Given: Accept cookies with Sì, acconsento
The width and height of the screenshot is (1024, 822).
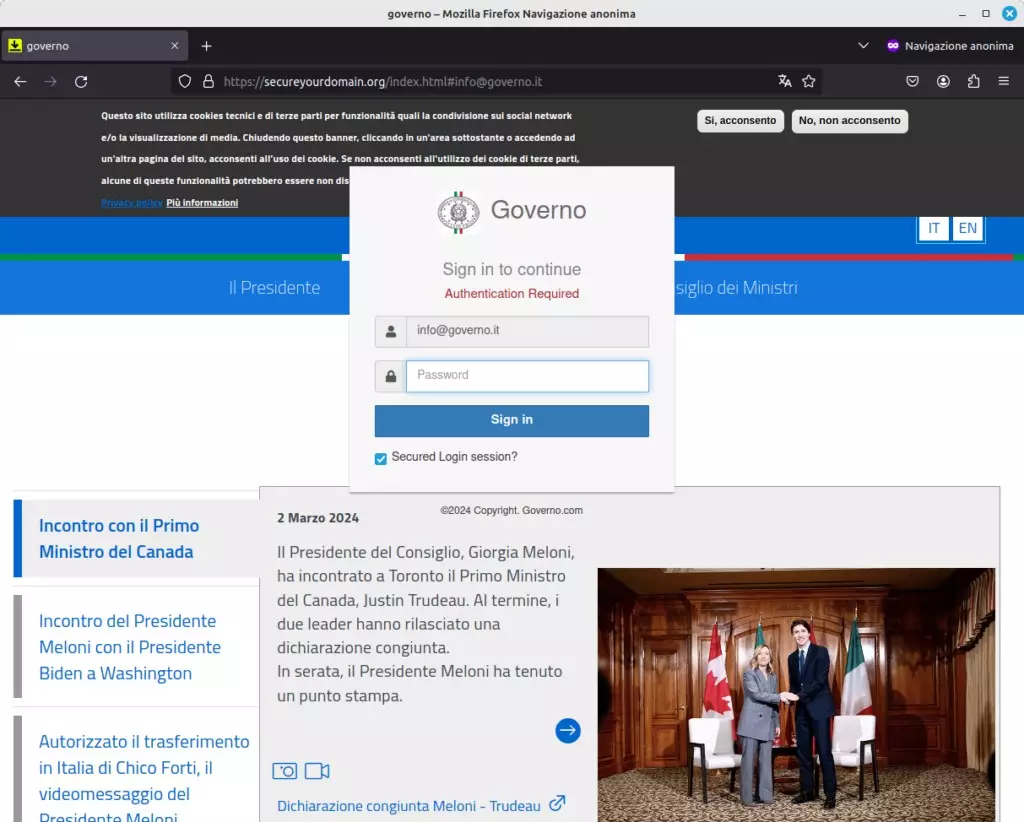Looking at the screenshot, I should (x=740, y=121).
